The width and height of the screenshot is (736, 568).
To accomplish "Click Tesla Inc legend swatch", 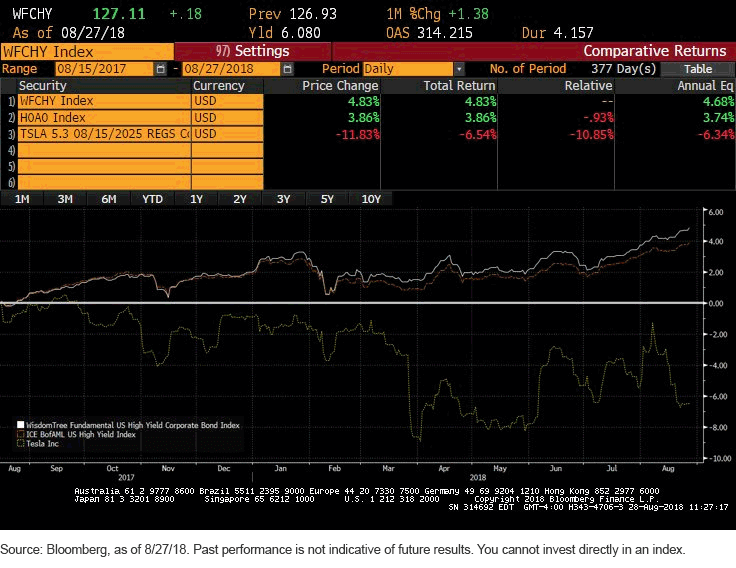I will tap(21, 444).
